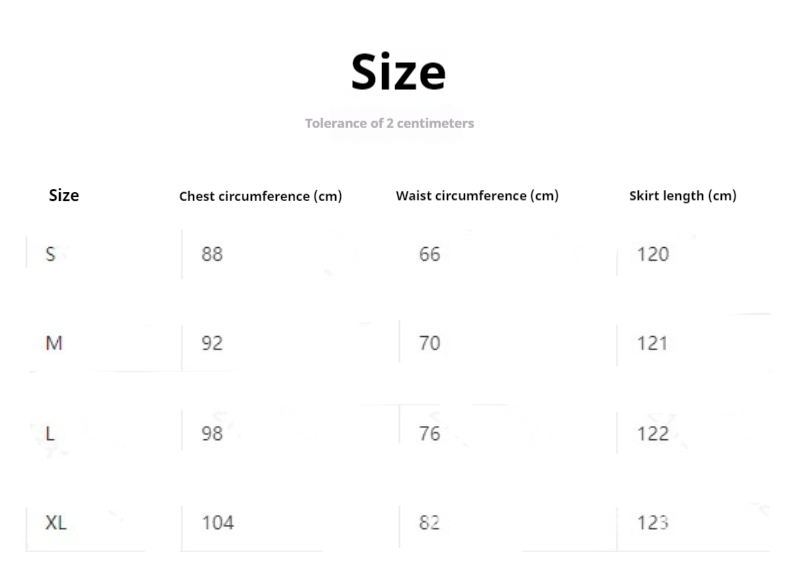Select the Waist circumference (cm) header
Viewport: 790px width, 572px height.
point(477,195)
